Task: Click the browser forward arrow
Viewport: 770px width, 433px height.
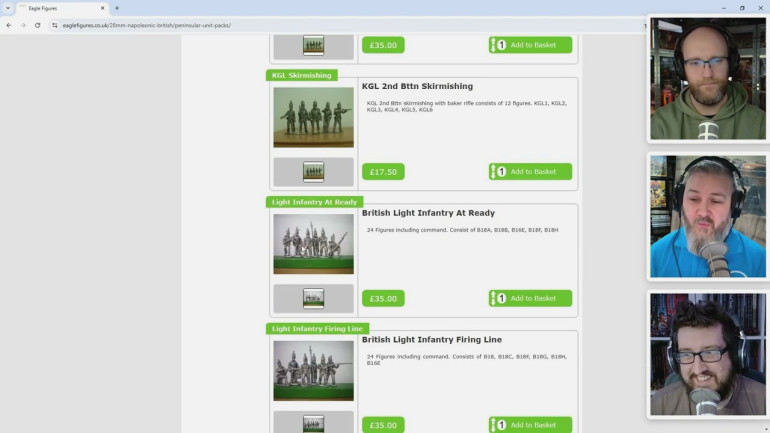Action: 22,25
